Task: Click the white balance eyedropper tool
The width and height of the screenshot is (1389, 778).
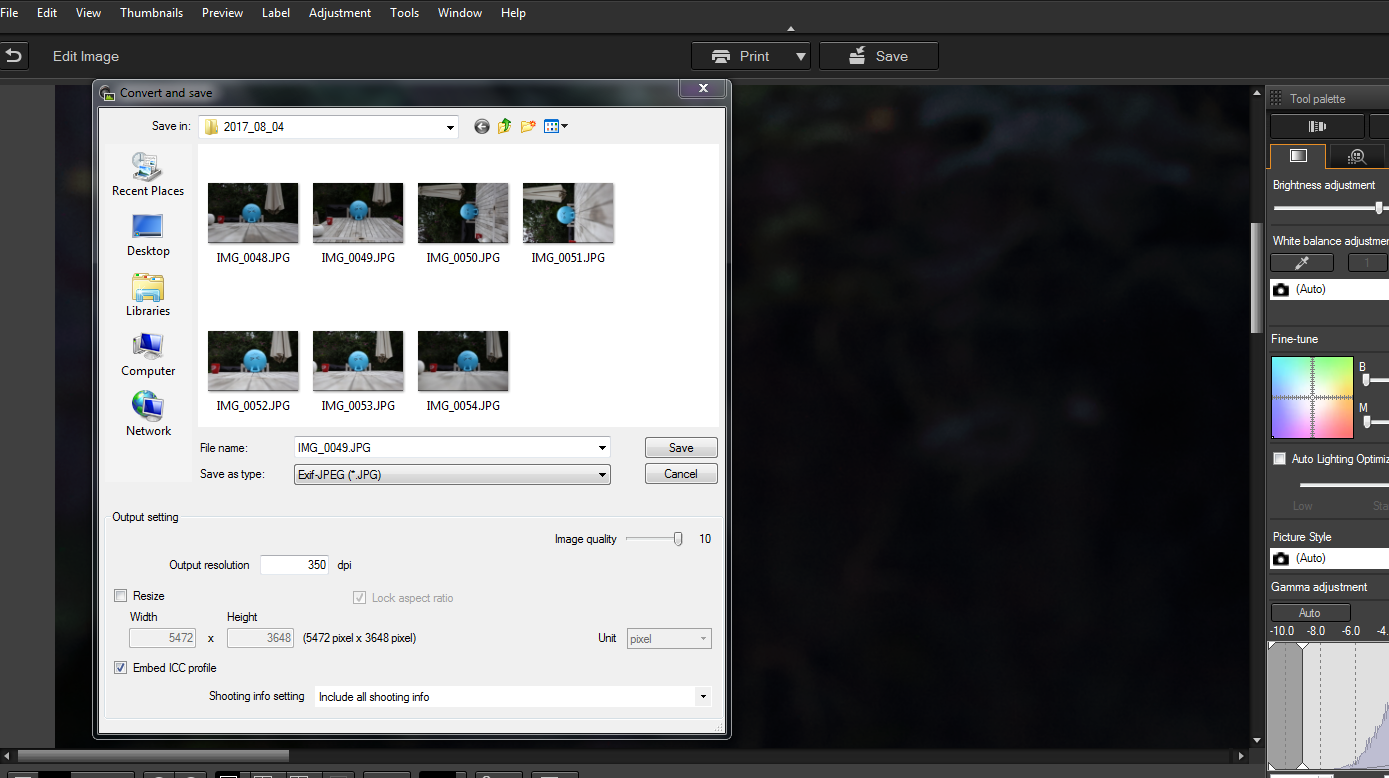Action: (x=1301, y=263)
